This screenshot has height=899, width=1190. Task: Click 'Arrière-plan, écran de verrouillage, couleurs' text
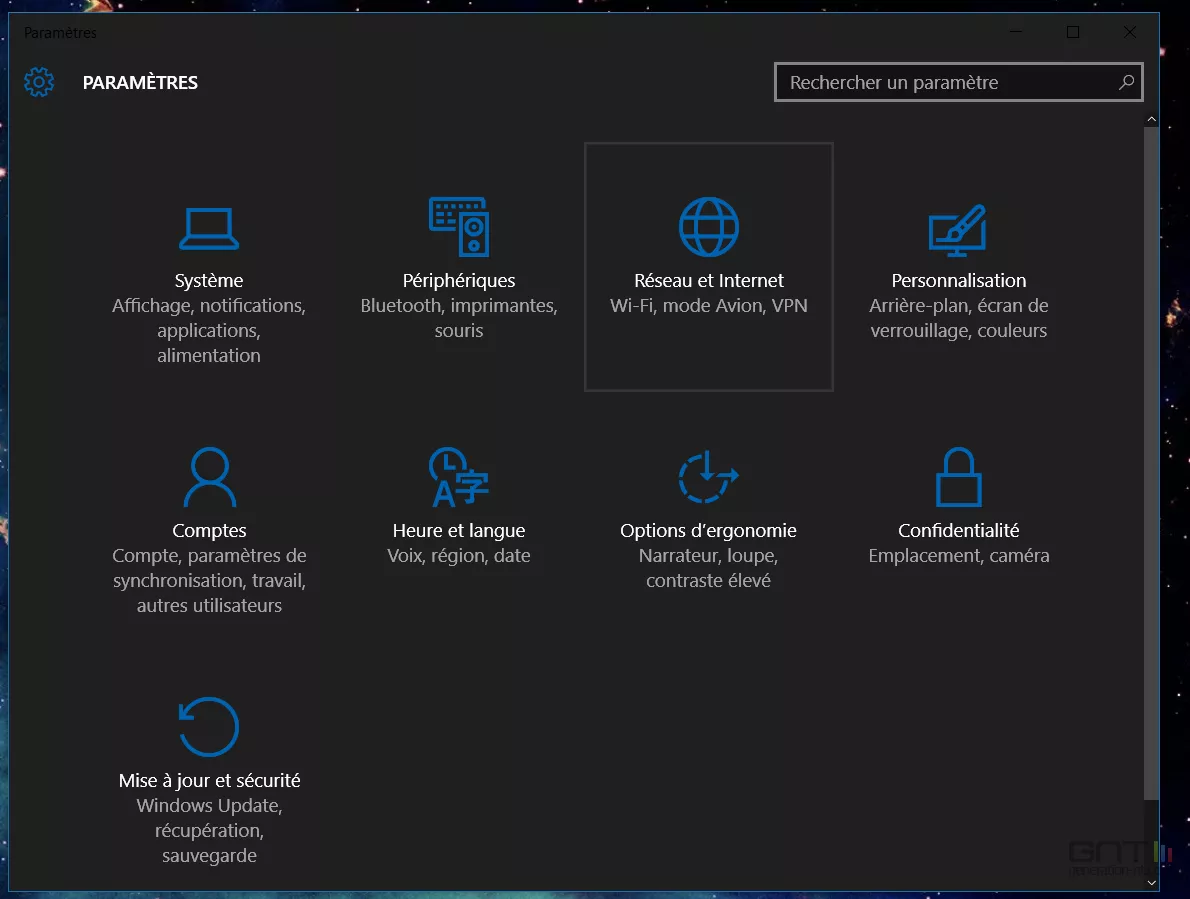959,318
